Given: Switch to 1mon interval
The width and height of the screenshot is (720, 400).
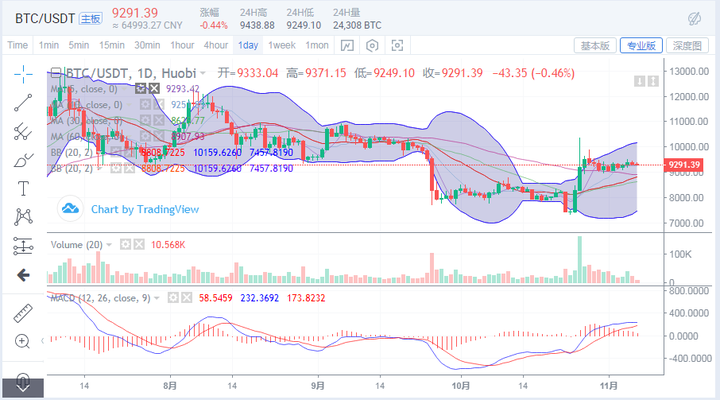Looking at the screenshot, I should click(317, 45).
